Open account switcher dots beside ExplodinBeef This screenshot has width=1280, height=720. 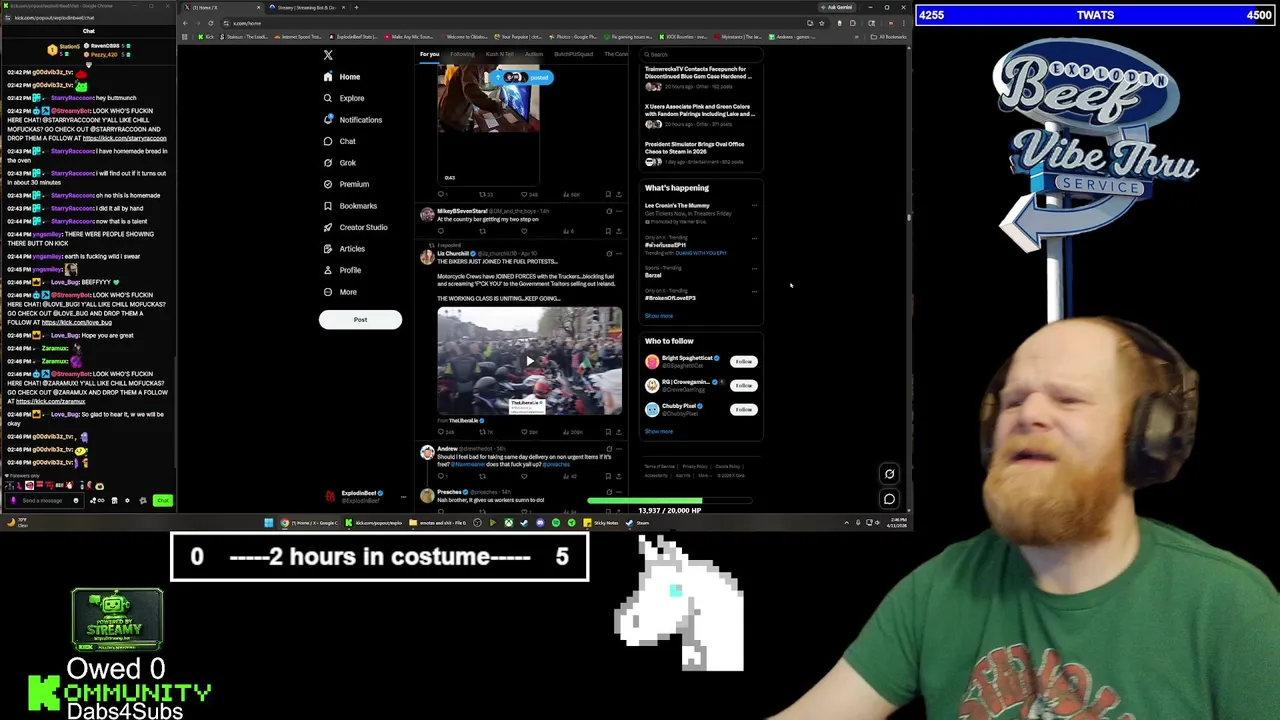pyautogui.click(x=403, y=496)
